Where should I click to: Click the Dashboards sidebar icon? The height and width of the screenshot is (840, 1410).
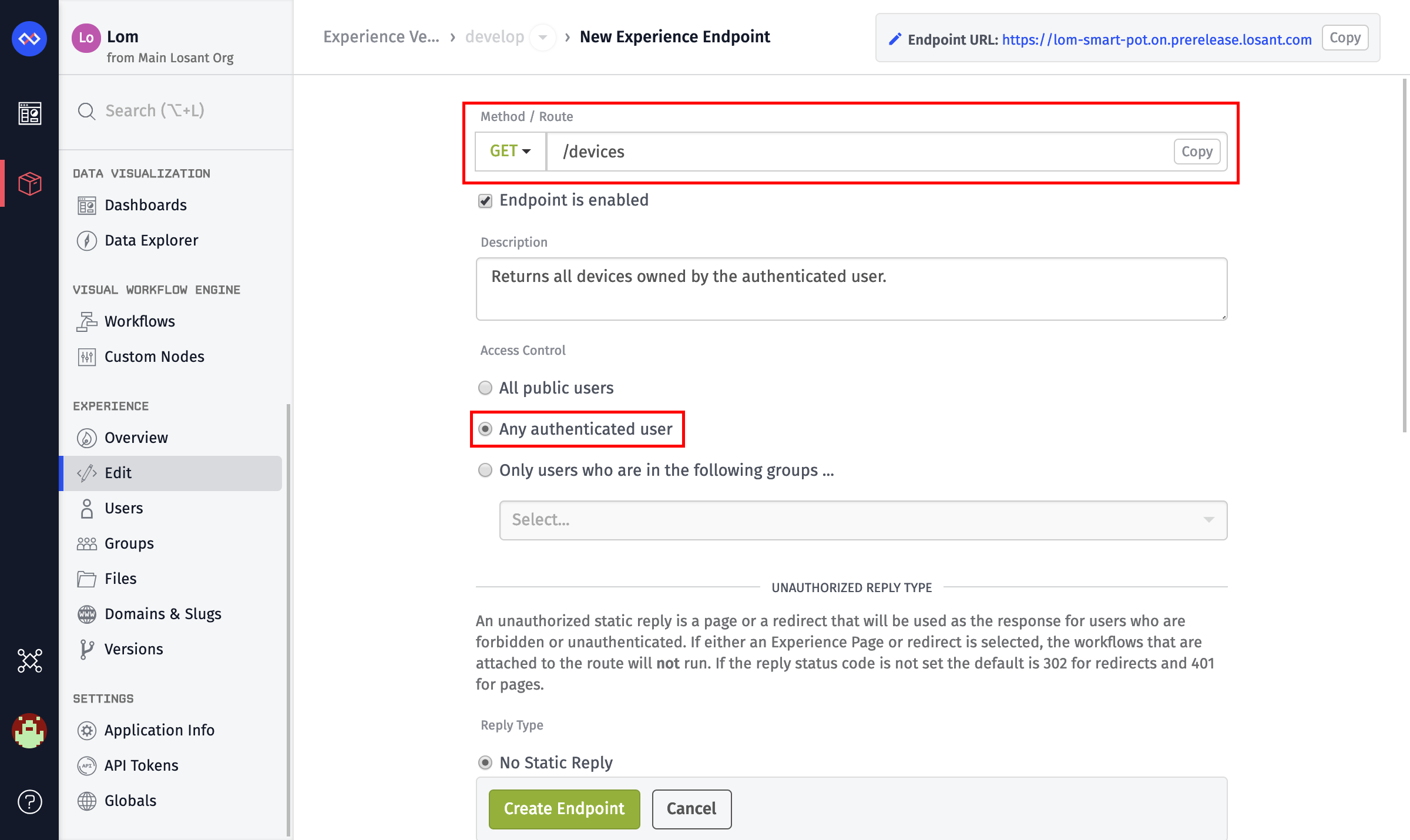(87, 206)
